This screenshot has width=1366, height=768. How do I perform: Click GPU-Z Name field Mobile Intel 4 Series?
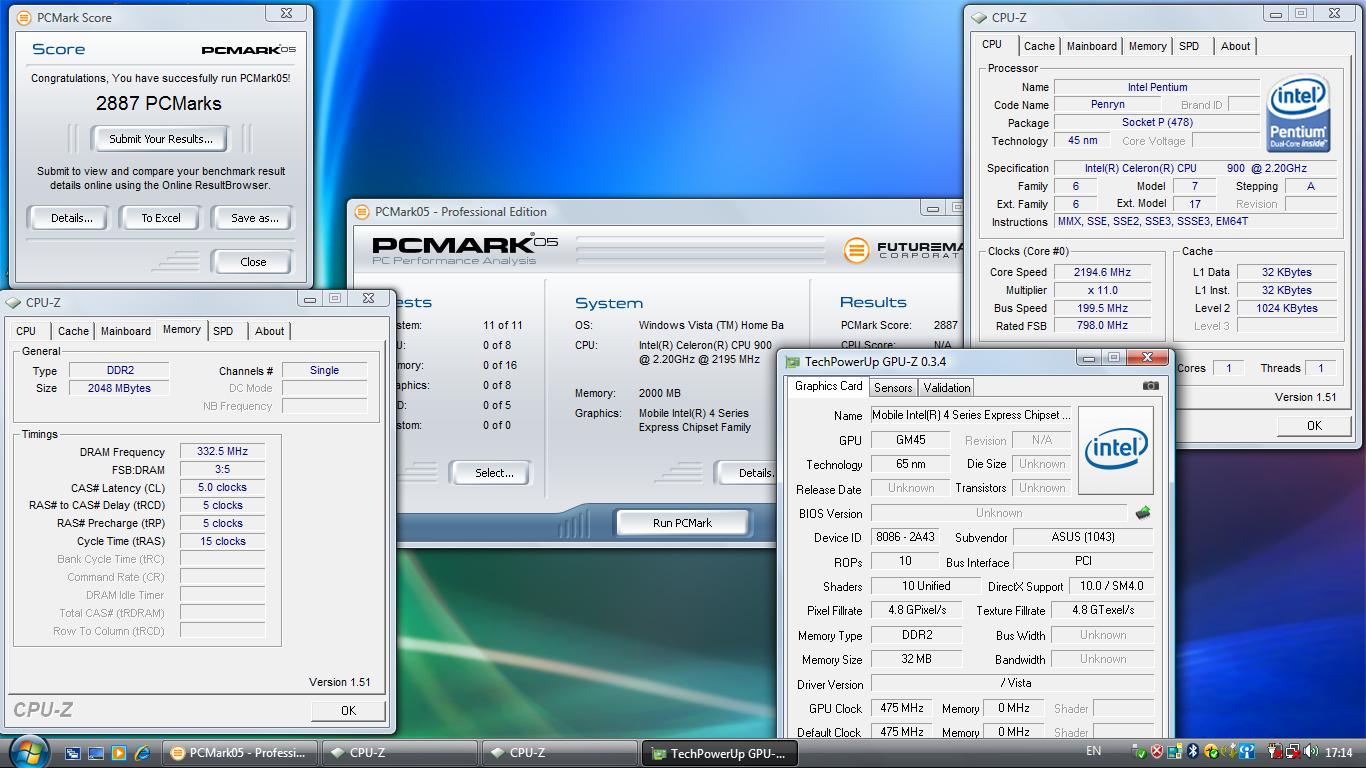[x=971, y=415]
